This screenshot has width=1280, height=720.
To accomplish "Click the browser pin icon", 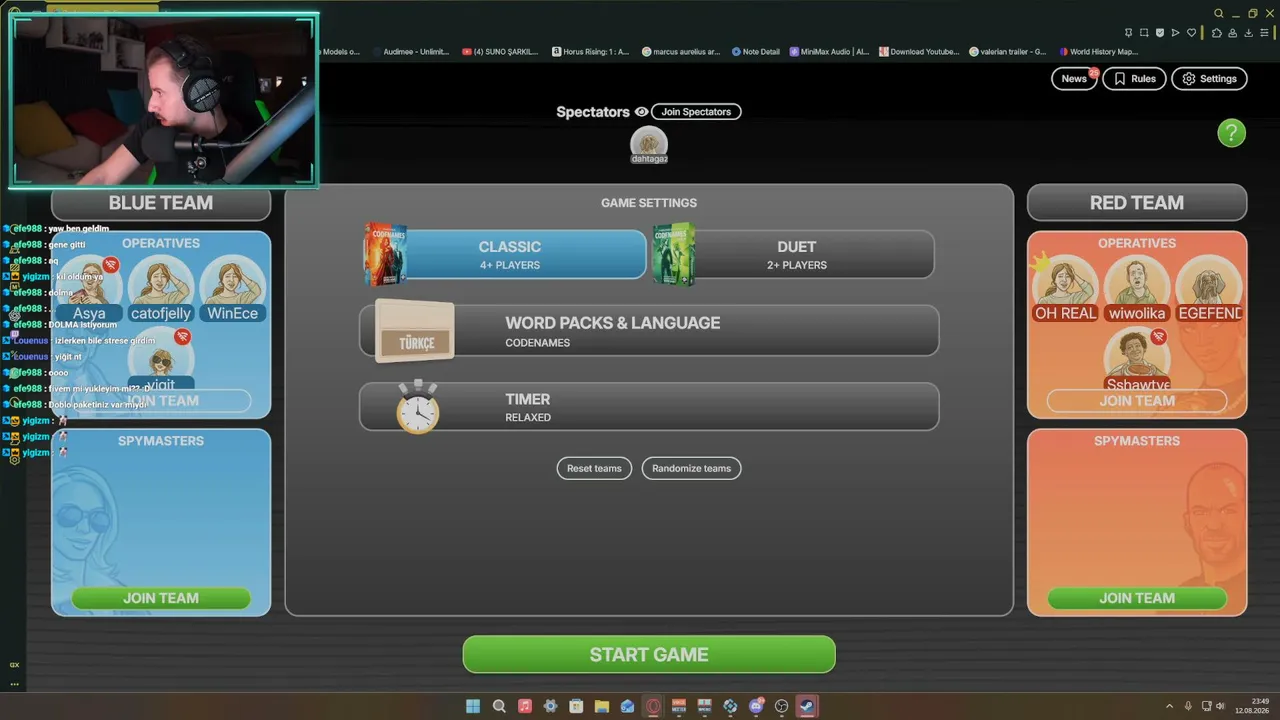I will [1129, 32].
